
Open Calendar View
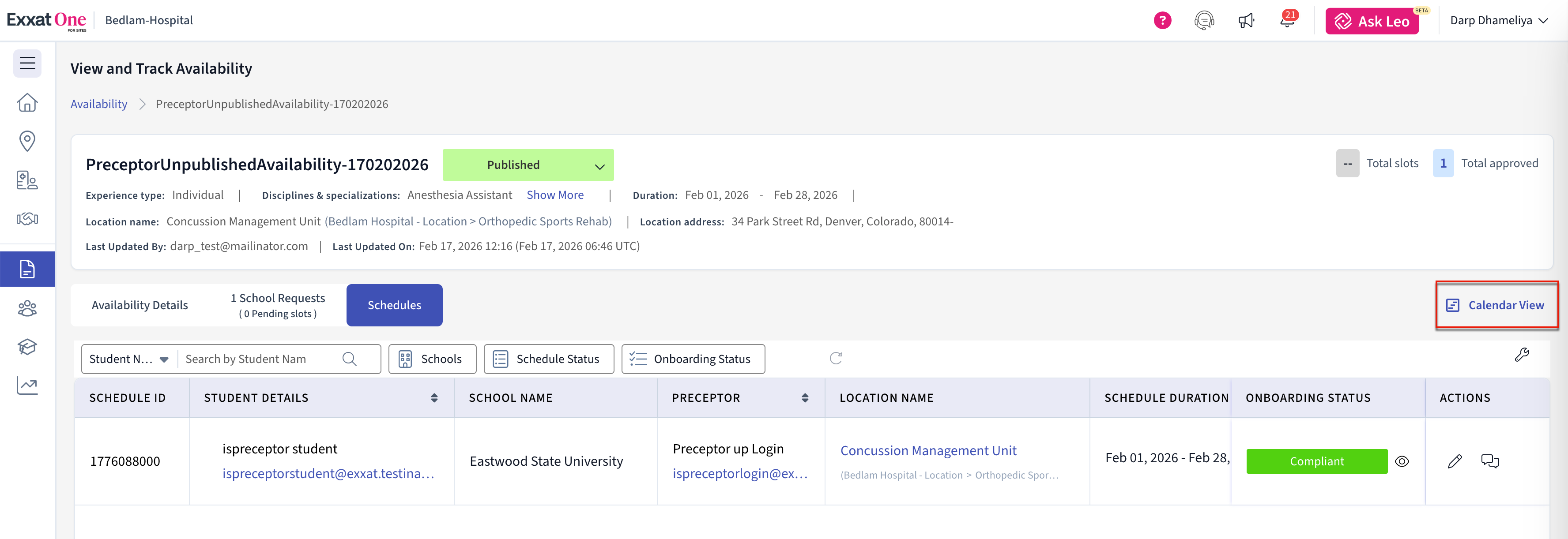pos(1497,305)
